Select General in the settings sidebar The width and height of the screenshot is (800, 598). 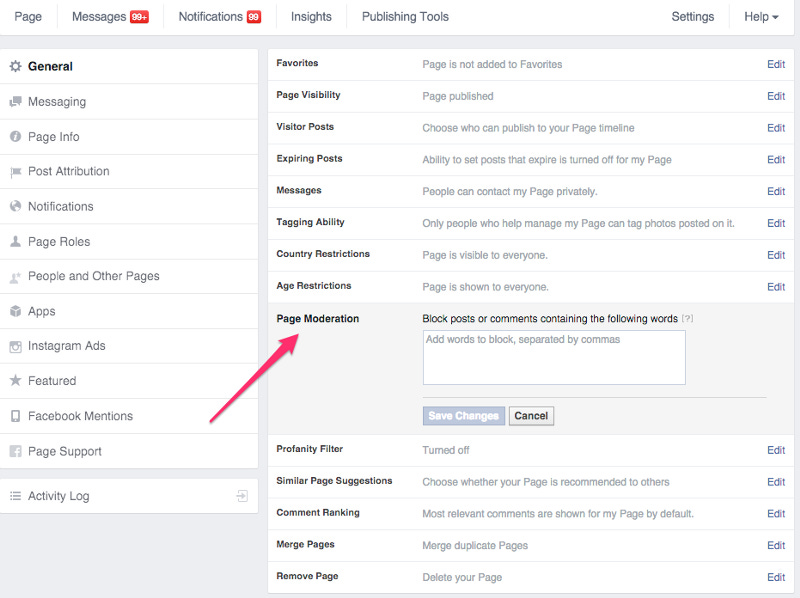(x=129, y=66)
